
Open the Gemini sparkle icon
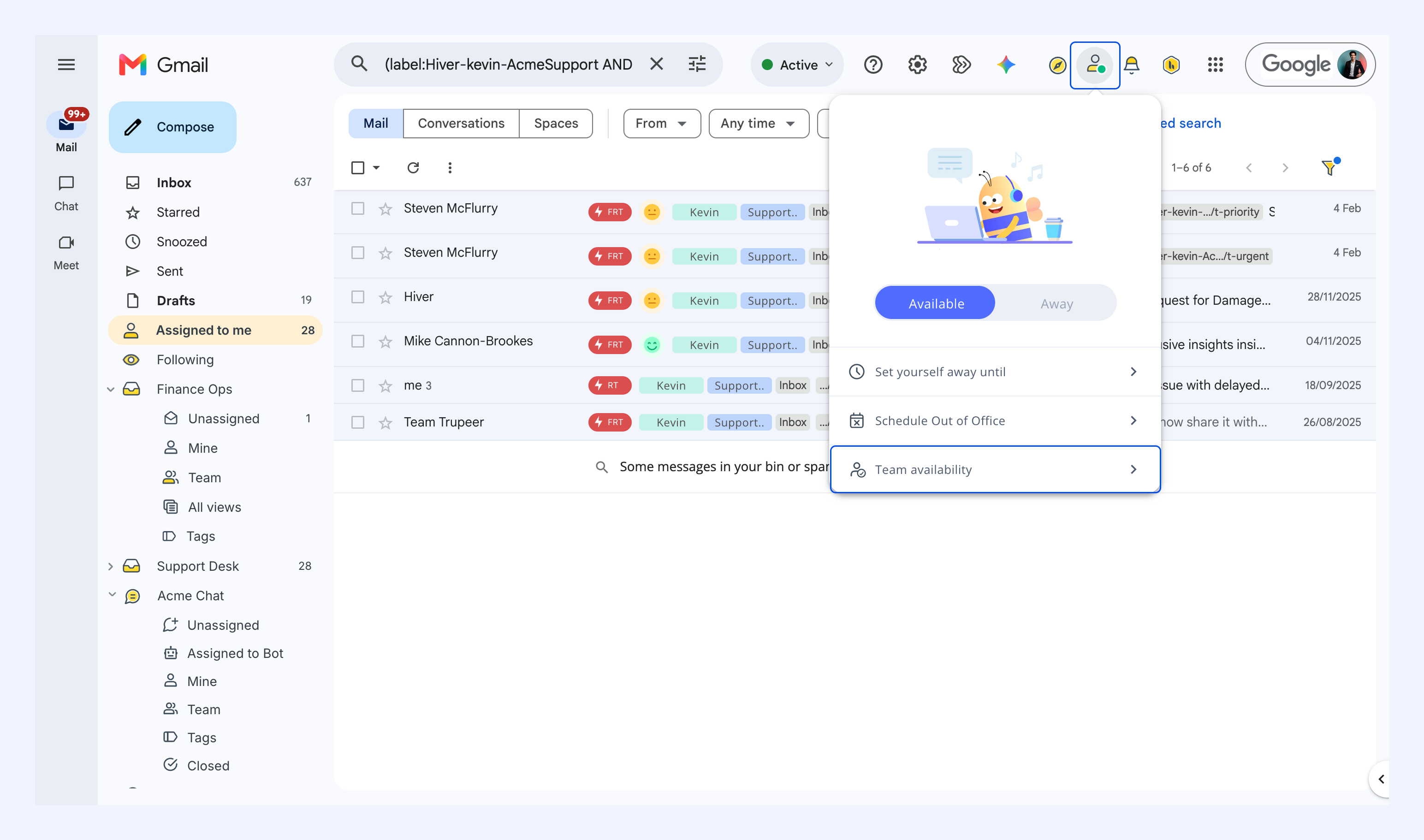(x=1006, y=65)
